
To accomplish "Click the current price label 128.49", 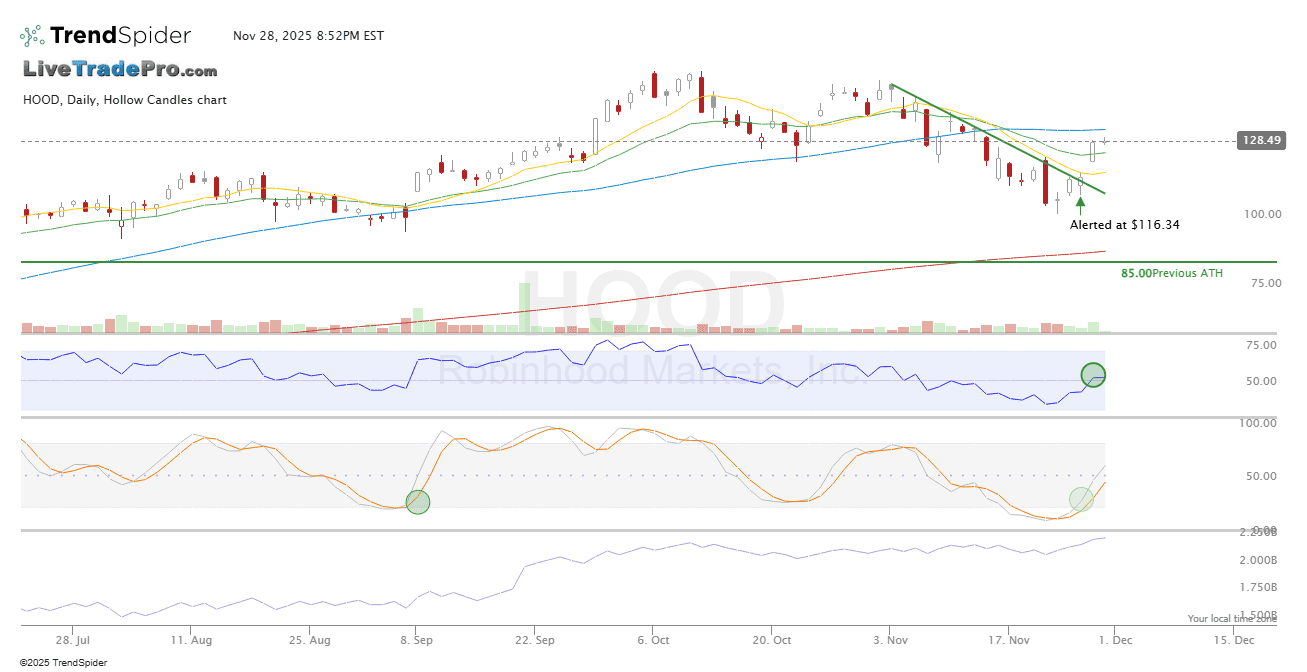I will point(1260,141).
